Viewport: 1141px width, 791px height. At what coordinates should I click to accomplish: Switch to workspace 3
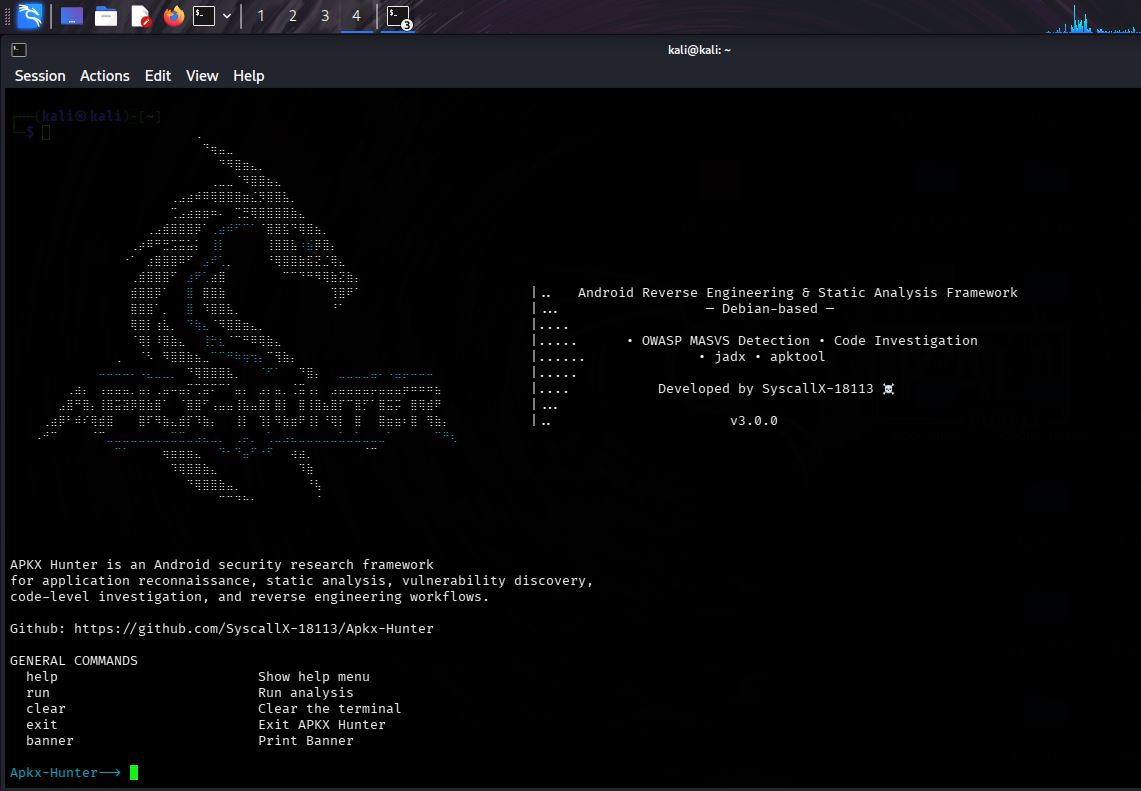tap(325, 16)
